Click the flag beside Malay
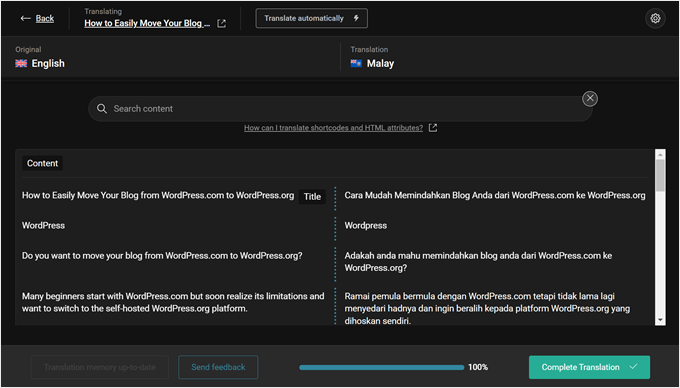 coord(356,64)
